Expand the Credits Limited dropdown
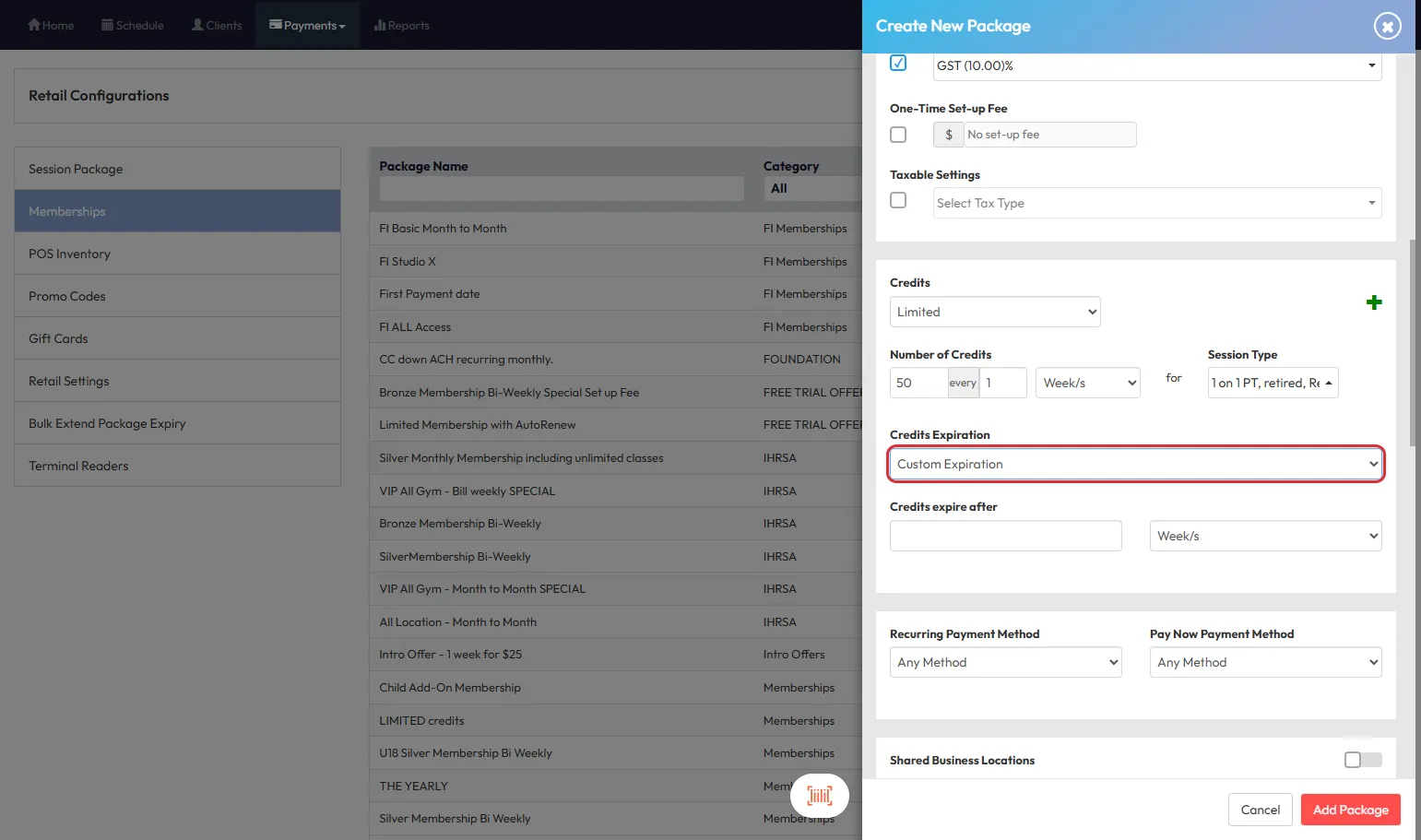This screenshot has height=840, width=1421. click(x=994, y=312)
